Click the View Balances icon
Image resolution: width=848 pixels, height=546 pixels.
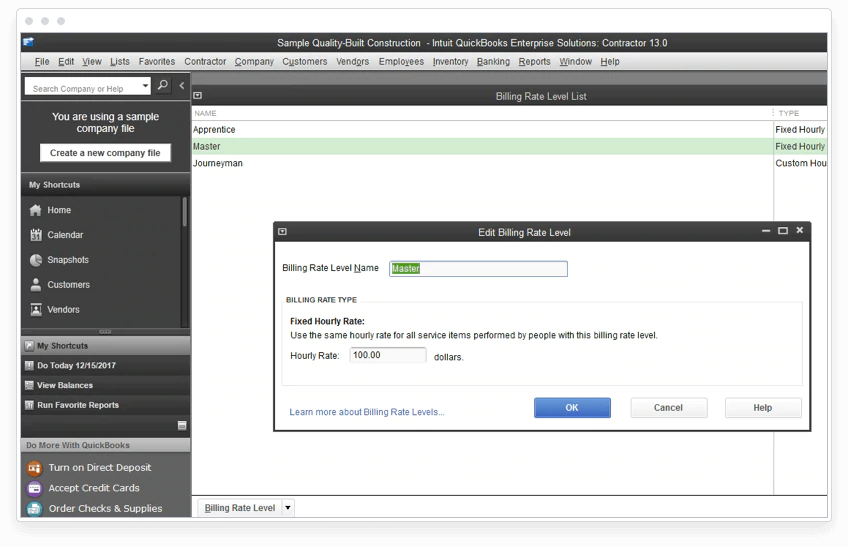coord(29,385)
